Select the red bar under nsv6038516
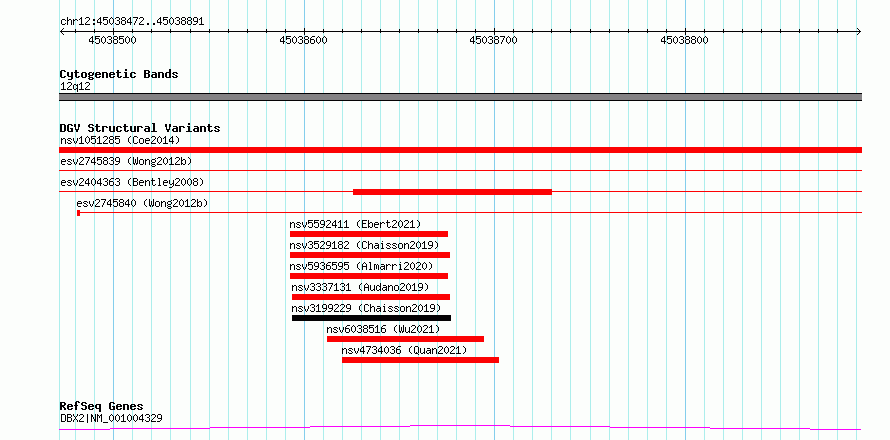 [405, 339]
